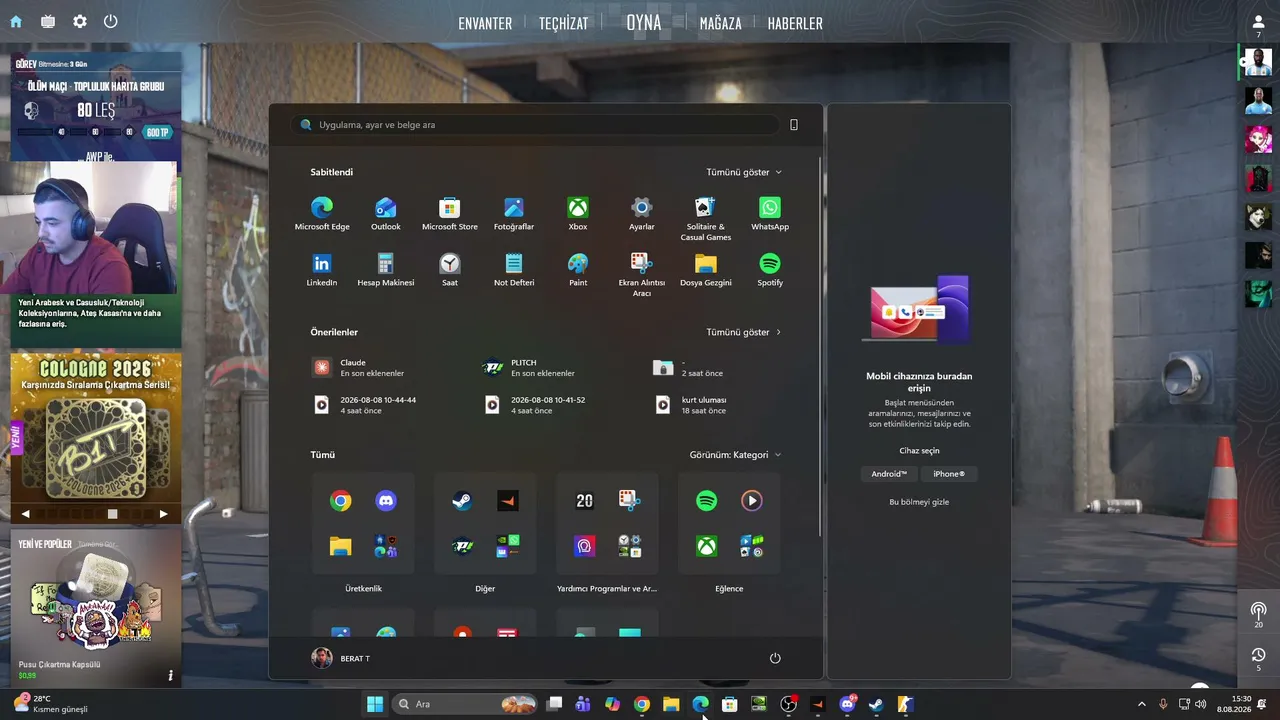Open the BERAT T user account
Screen dimensions: 1280x720
(341, 658)
